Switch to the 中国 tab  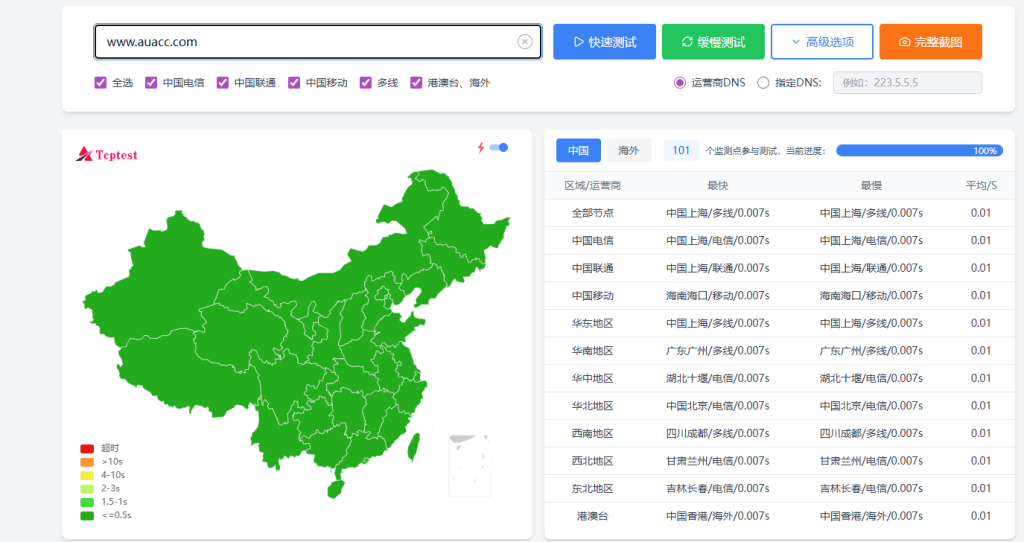pyautogui.click(x=578, y=150)
